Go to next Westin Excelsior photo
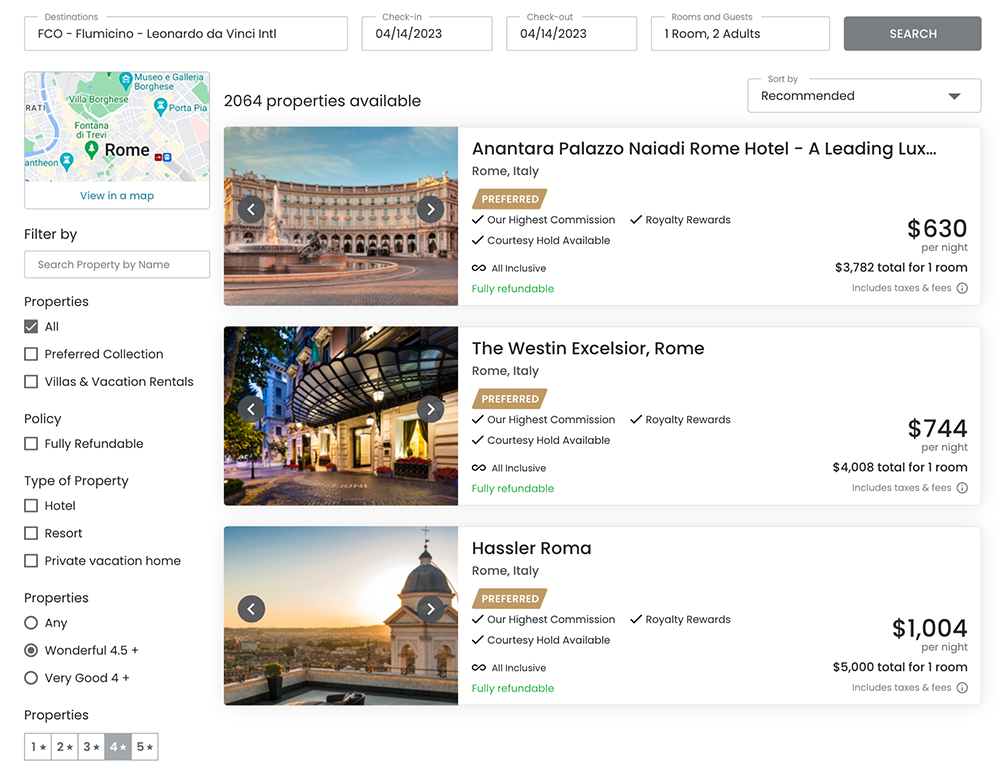Viewport: 1000px width, 774px height. (x=430, y=409)
